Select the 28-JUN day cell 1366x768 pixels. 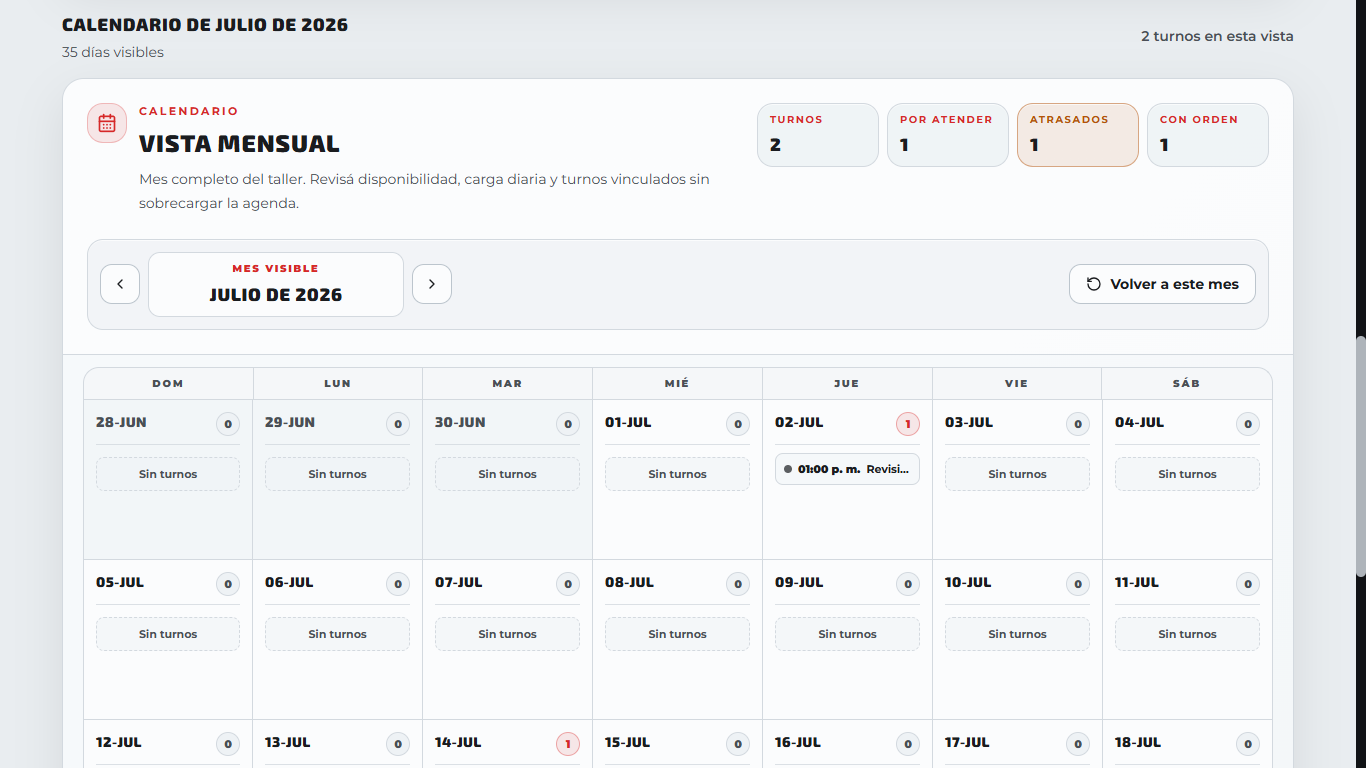168,479
